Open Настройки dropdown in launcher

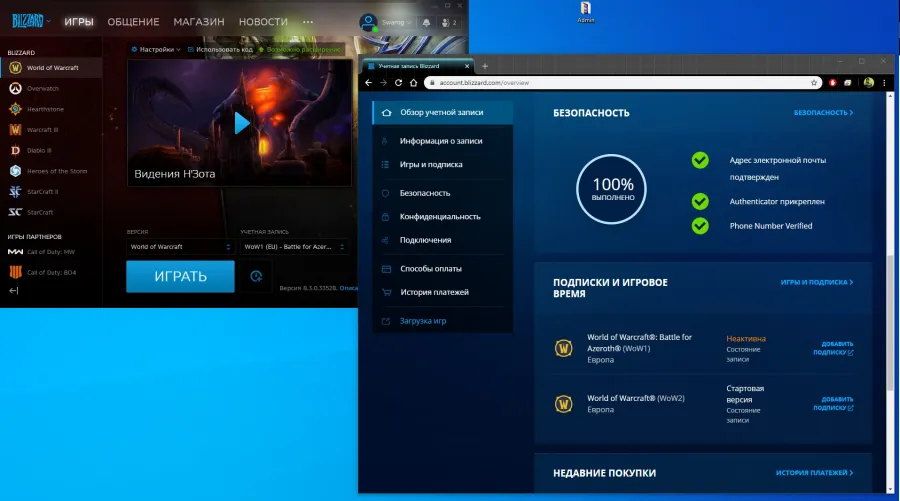click(156, 49)
